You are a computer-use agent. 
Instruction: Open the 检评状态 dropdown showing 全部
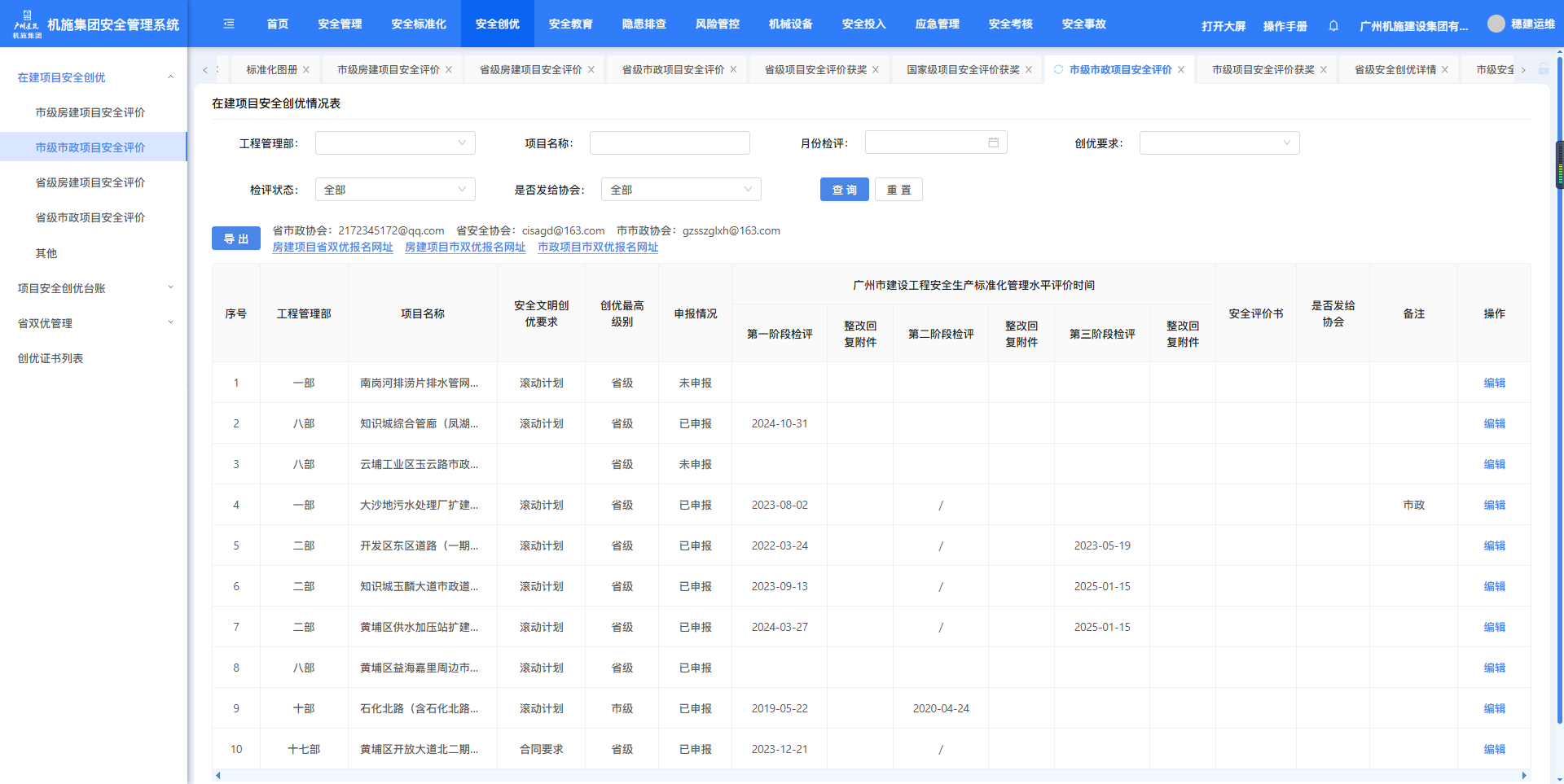(395, 190)
